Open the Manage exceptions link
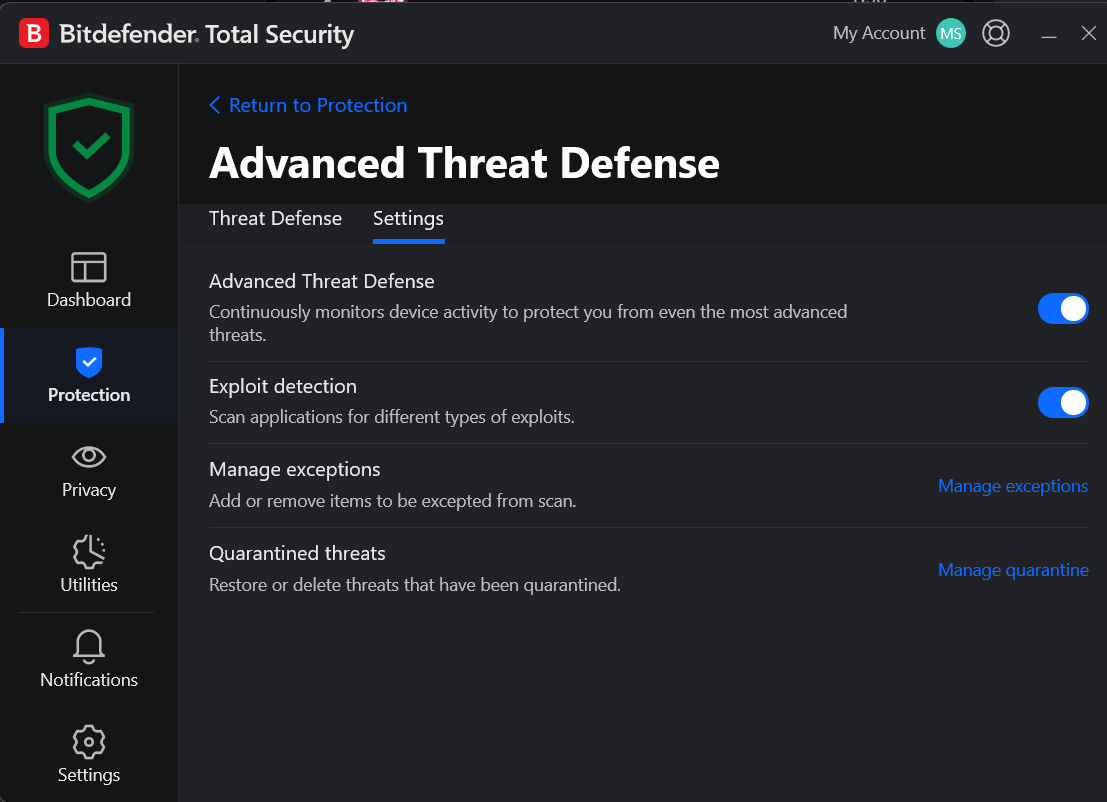Viewport: 1107px width, 802px height. [1012, 486]
